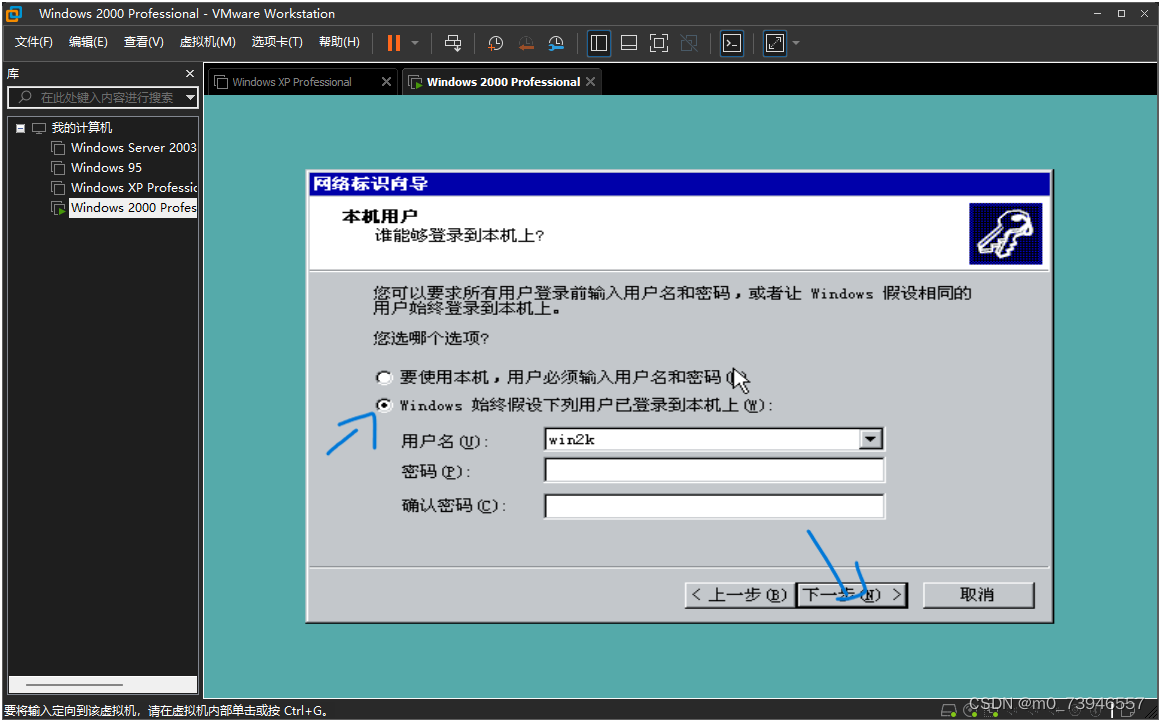Click the device status icon in status bar

point(948,710)
